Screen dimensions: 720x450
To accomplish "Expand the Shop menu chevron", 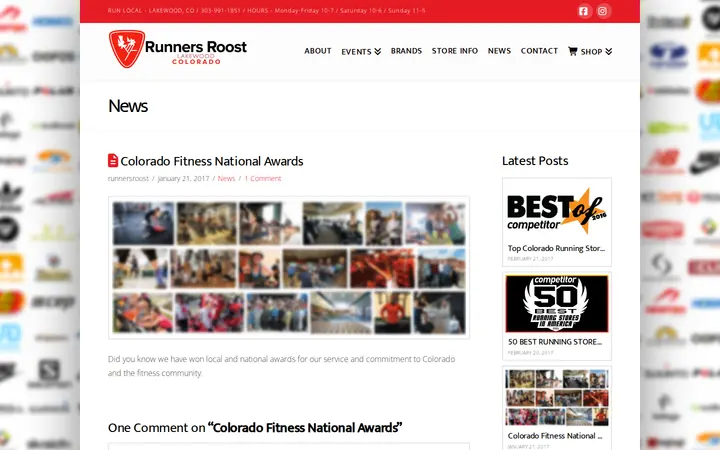I will (608, 51).
